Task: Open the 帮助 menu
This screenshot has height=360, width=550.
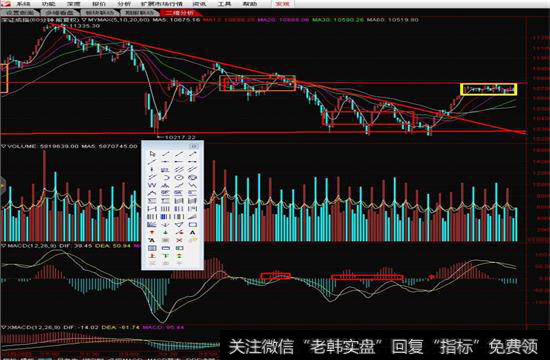Action: pos(250,4)
